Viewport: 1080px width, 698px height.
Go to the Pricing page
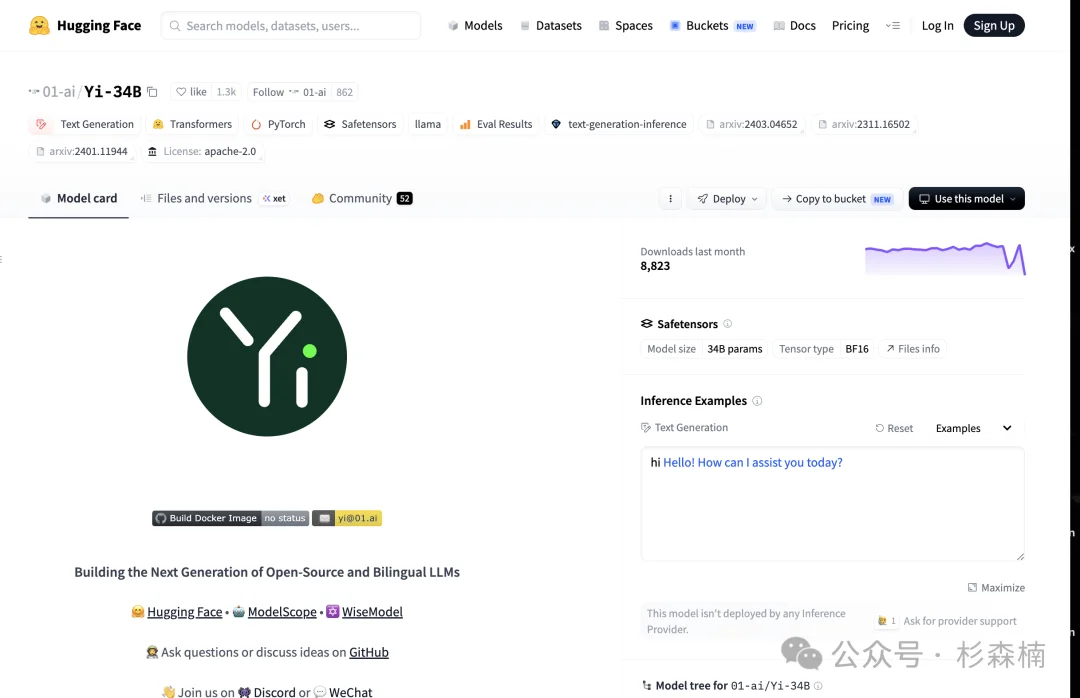pyautogui.click(x=850, y=25)
